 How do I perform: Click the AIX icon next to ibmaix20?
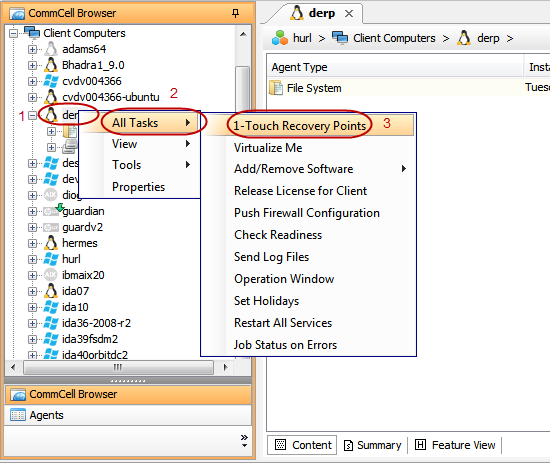click(x=51, y=275)
